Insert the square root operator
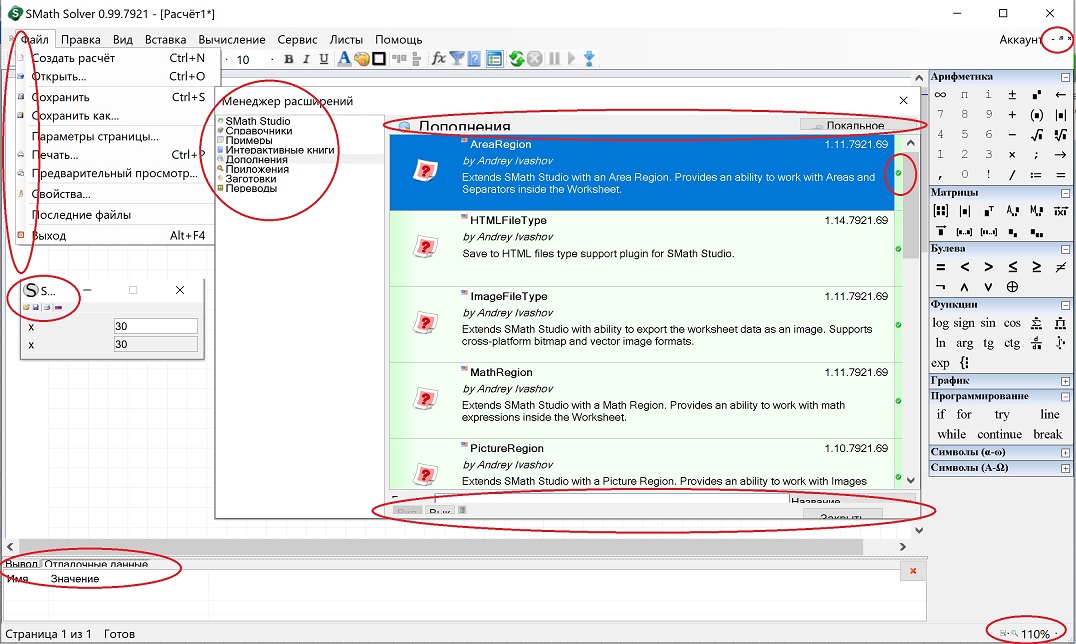Screen dimensions: 1076x644 [1037, 135]
